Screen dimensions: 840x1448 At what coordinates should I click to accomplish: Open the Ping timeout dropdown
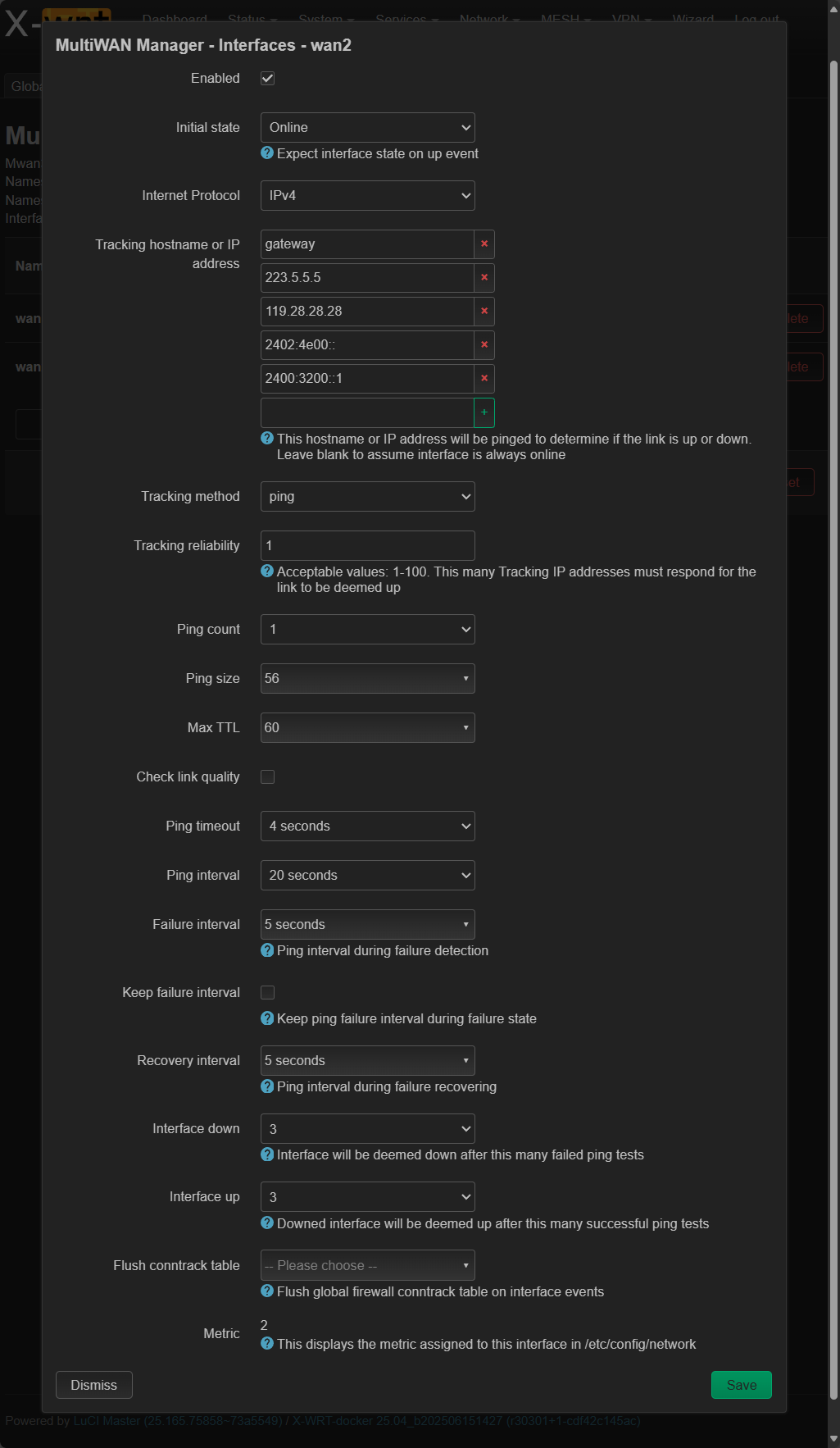pyautogui.click(x=368, y=826)
